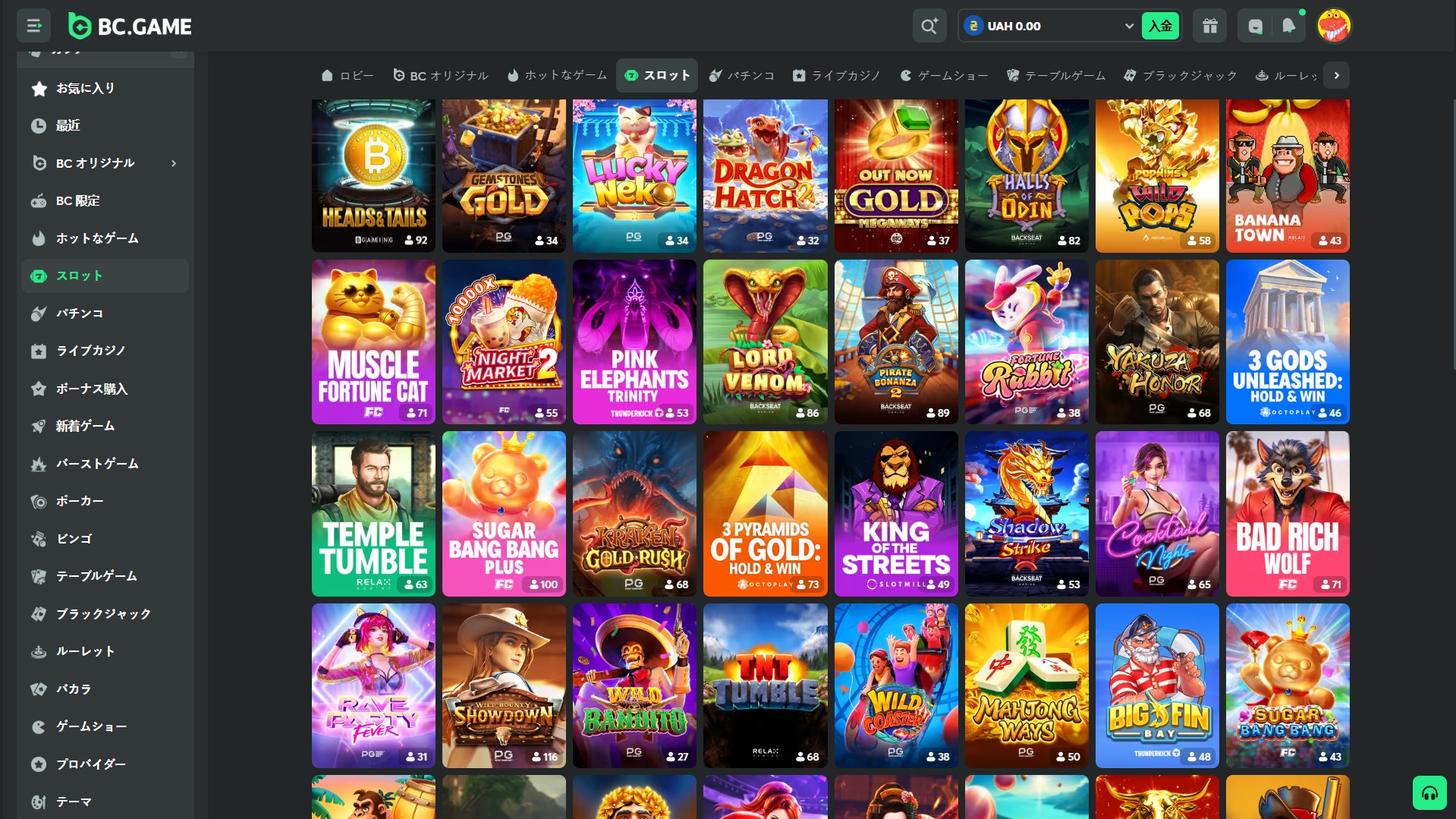
Task: Launch Pirate Bonanza 2 game
Action: point(896,342)
